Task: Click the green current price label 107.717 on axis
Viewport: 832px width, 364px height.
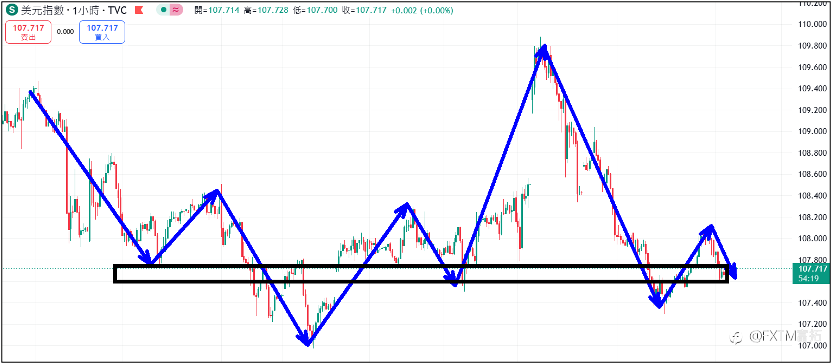Action: 813,270
